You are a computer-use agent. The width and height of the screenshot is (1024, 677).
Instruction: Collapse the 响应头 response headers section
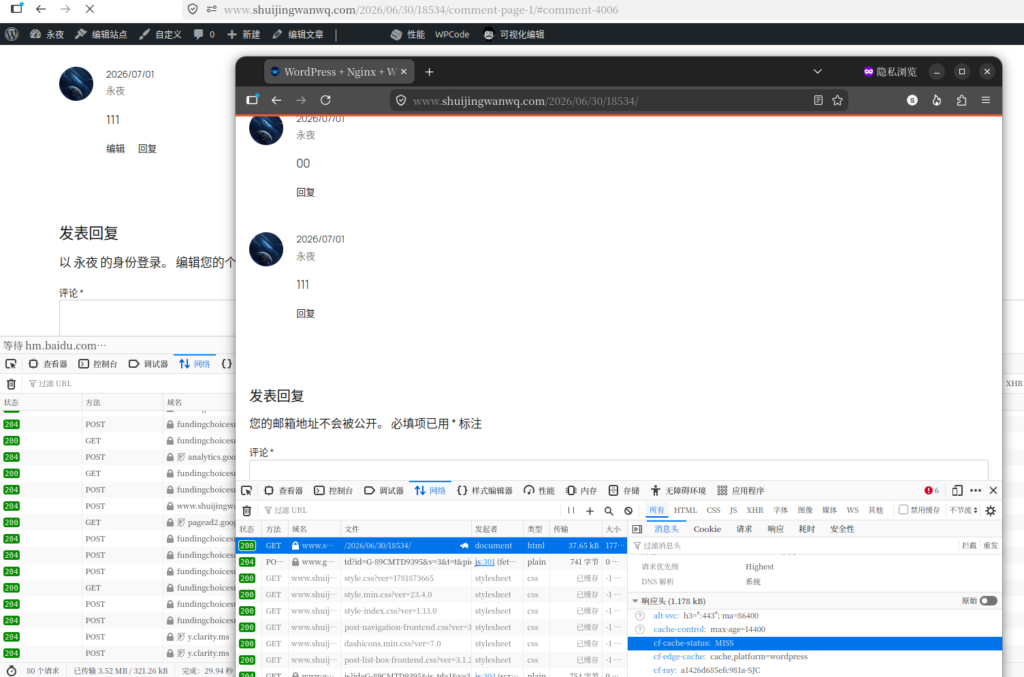[635, 601]
